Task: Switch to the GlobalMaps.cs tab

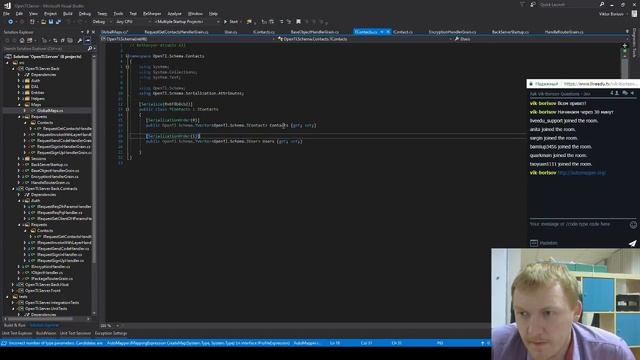Action: coord(114,32)
